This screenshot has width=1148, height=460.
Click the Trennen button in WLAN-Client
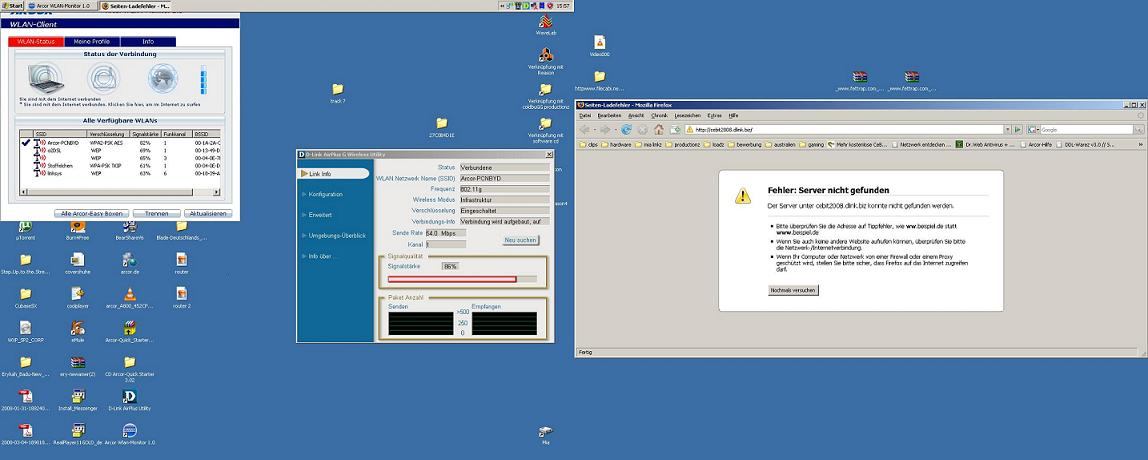pos(156,213)
